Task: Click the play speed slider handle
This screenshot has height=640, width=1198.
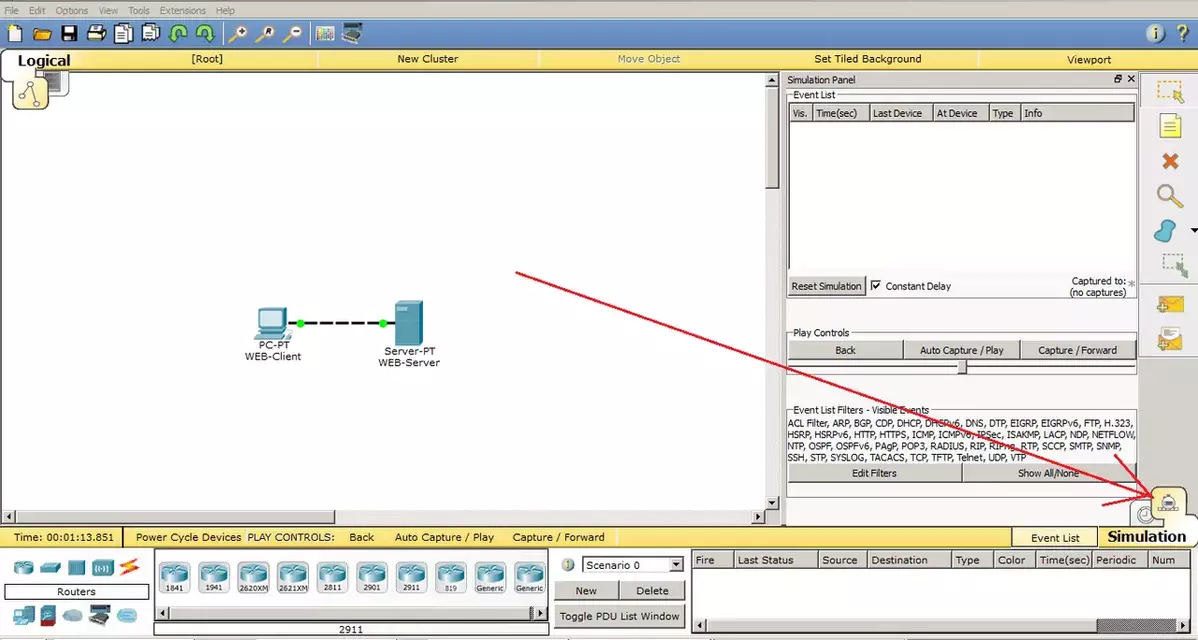Action: pyautogui.click(x=962, y=367)
